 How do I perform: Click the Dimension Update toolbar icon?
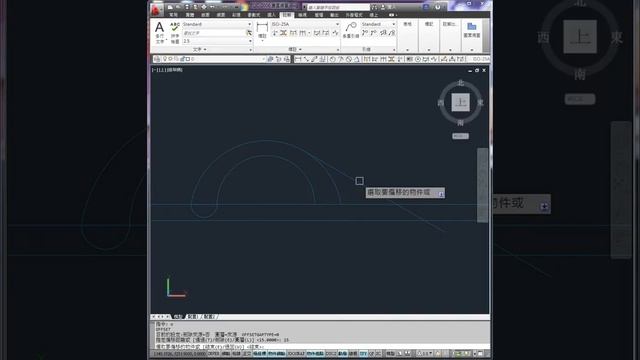tap(460, 59)
